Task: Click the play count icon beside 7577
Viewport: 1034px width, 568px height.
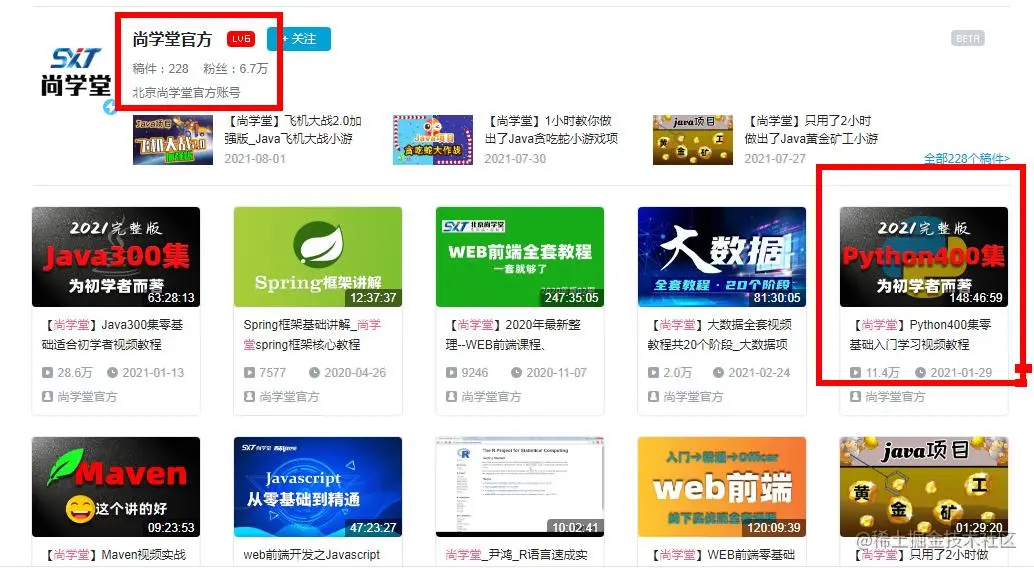Action: pyautogui.click(x=249, y=373)
